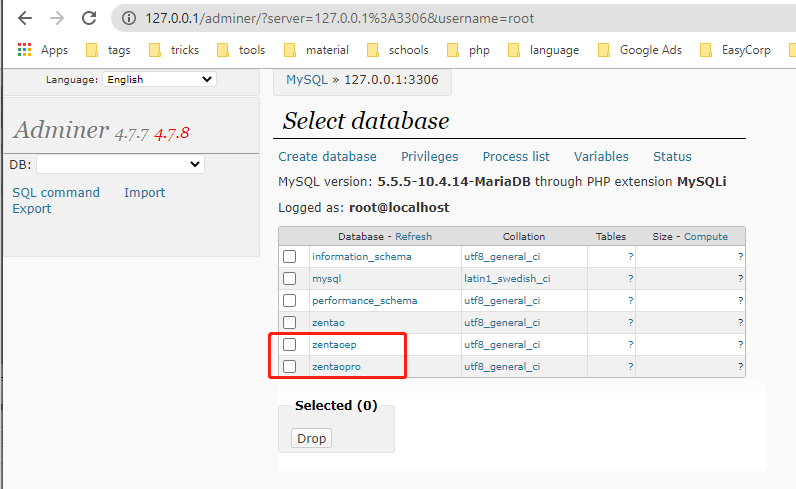Click Refresh in the Database header
The image size is (796, 489).
[x=413, y=237]
